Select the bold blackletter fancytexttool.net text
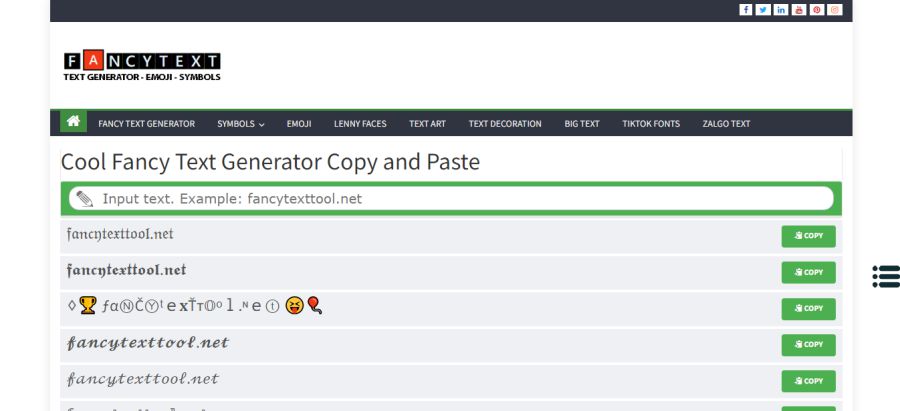This screenshot has height=411, width=900. [126, 270]
